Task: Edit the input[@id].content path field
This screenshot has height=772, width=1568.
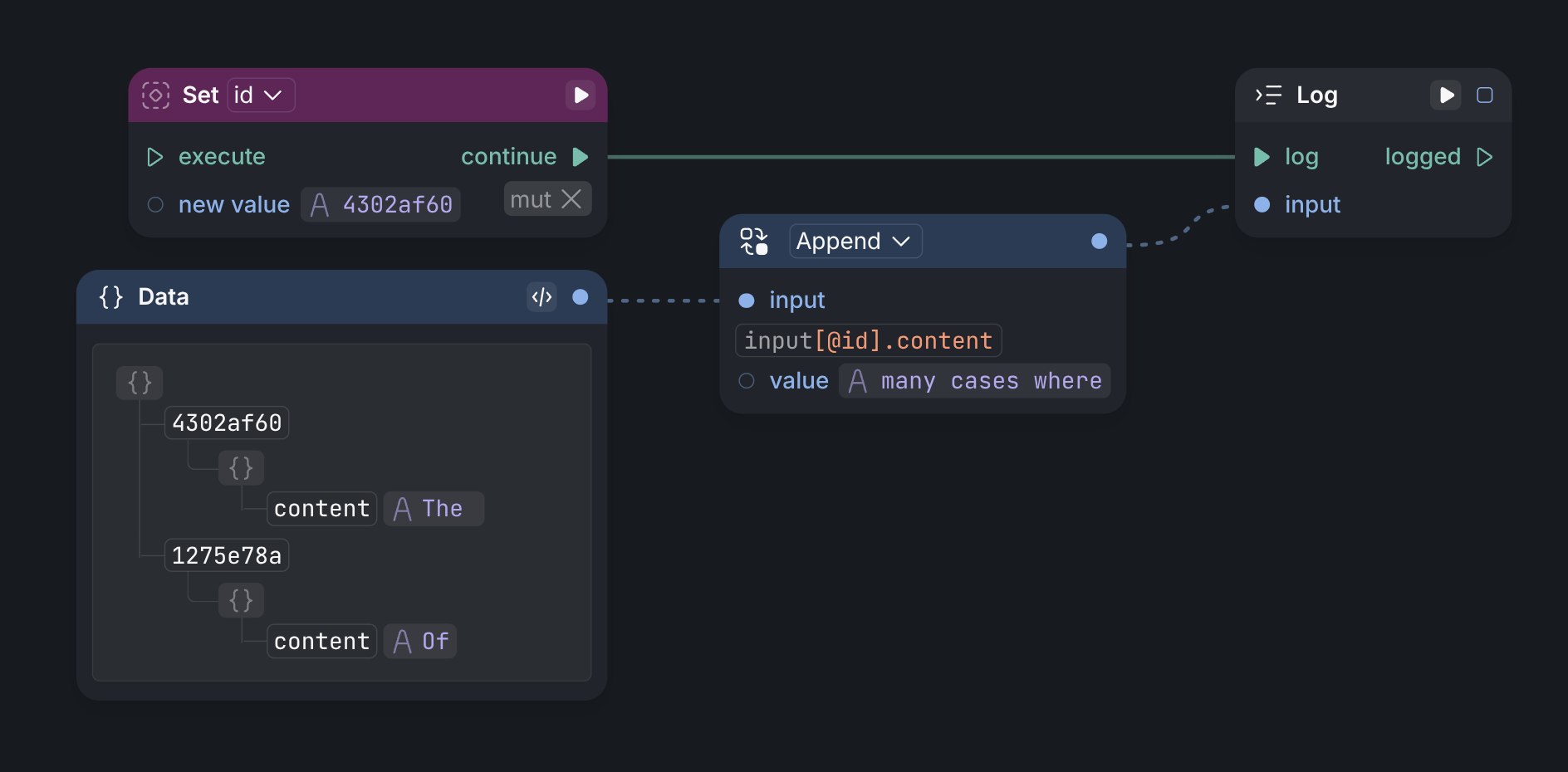Action: 868,341
